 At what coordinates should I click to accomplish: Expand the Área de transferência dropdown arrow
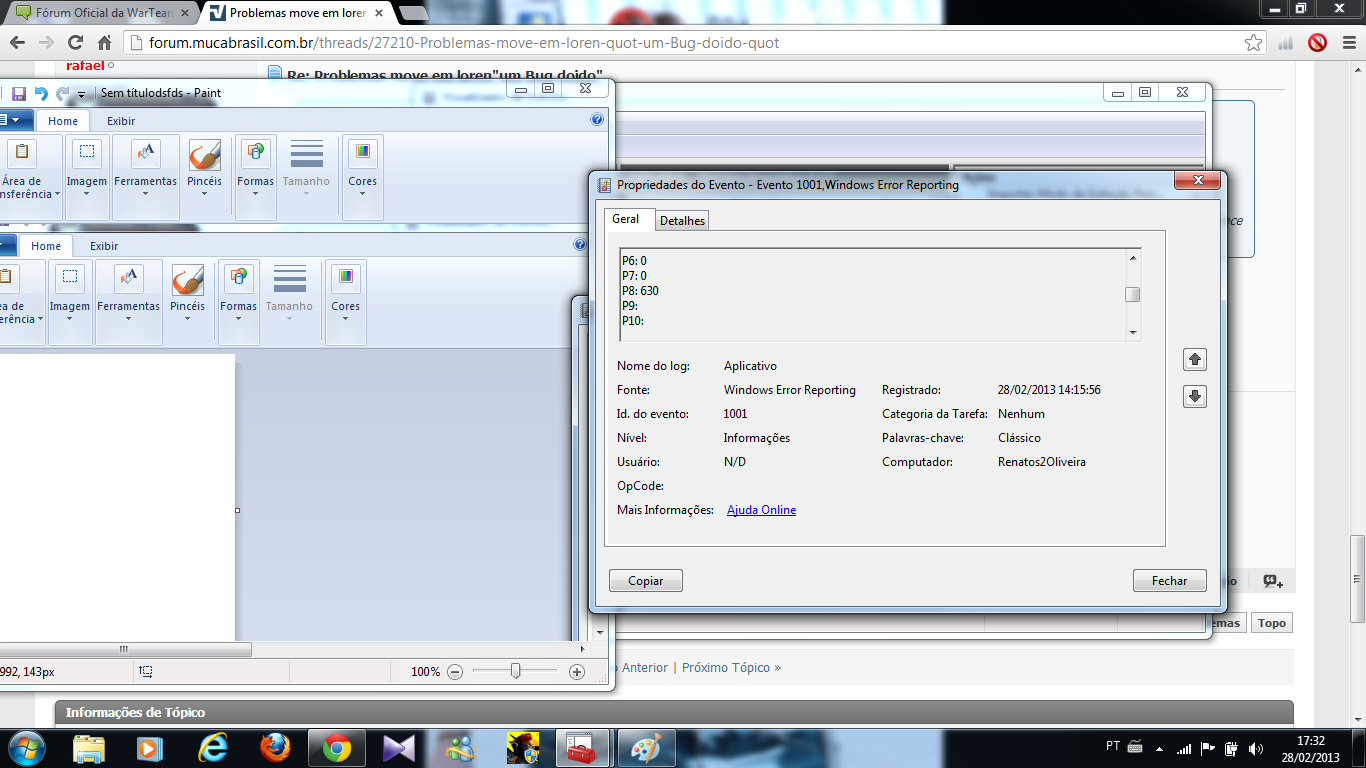57,194
